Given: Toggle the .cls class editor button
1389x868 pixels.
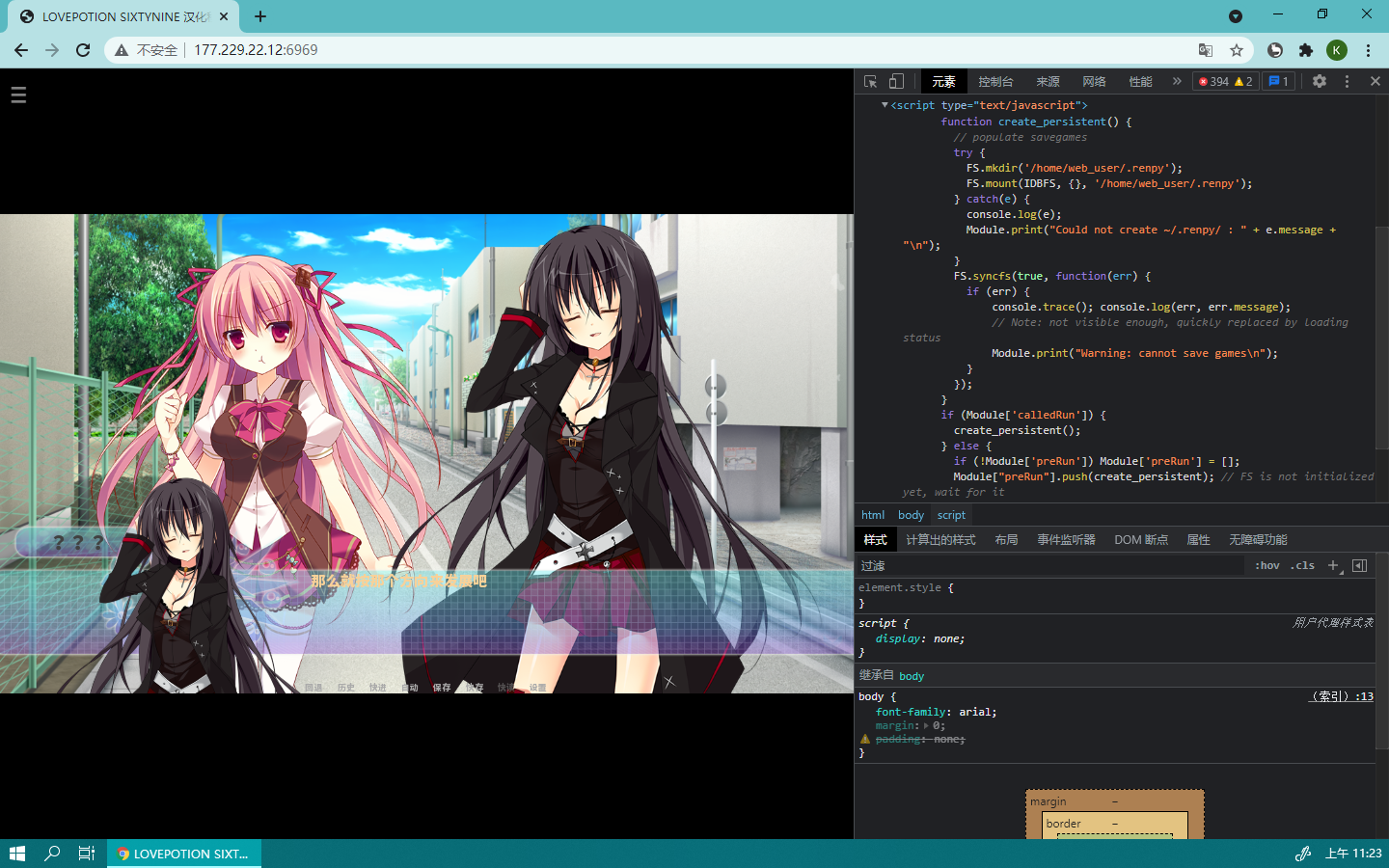Looking at the screenshot, I should (1302, 566).
